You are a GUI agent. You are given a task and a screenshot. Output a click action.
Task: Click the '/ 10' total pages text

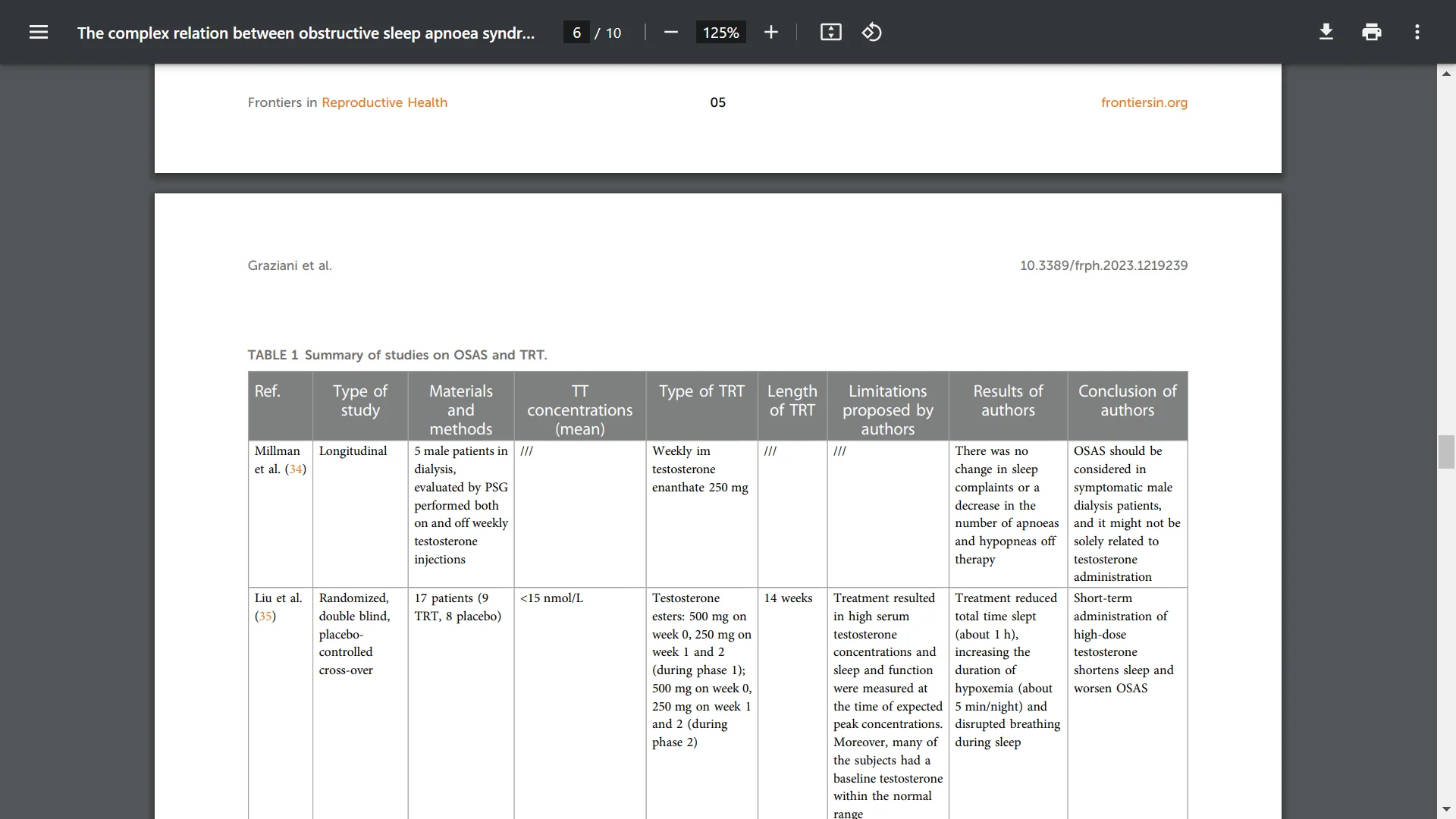[x=607, y=33]
